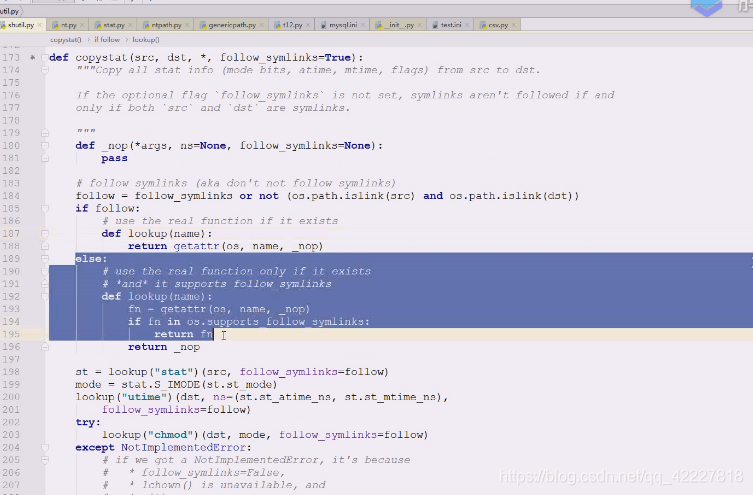Click the util.py navigation bar crumb
The width and height of the screenshot is (753, 495).
coord(9,11)
